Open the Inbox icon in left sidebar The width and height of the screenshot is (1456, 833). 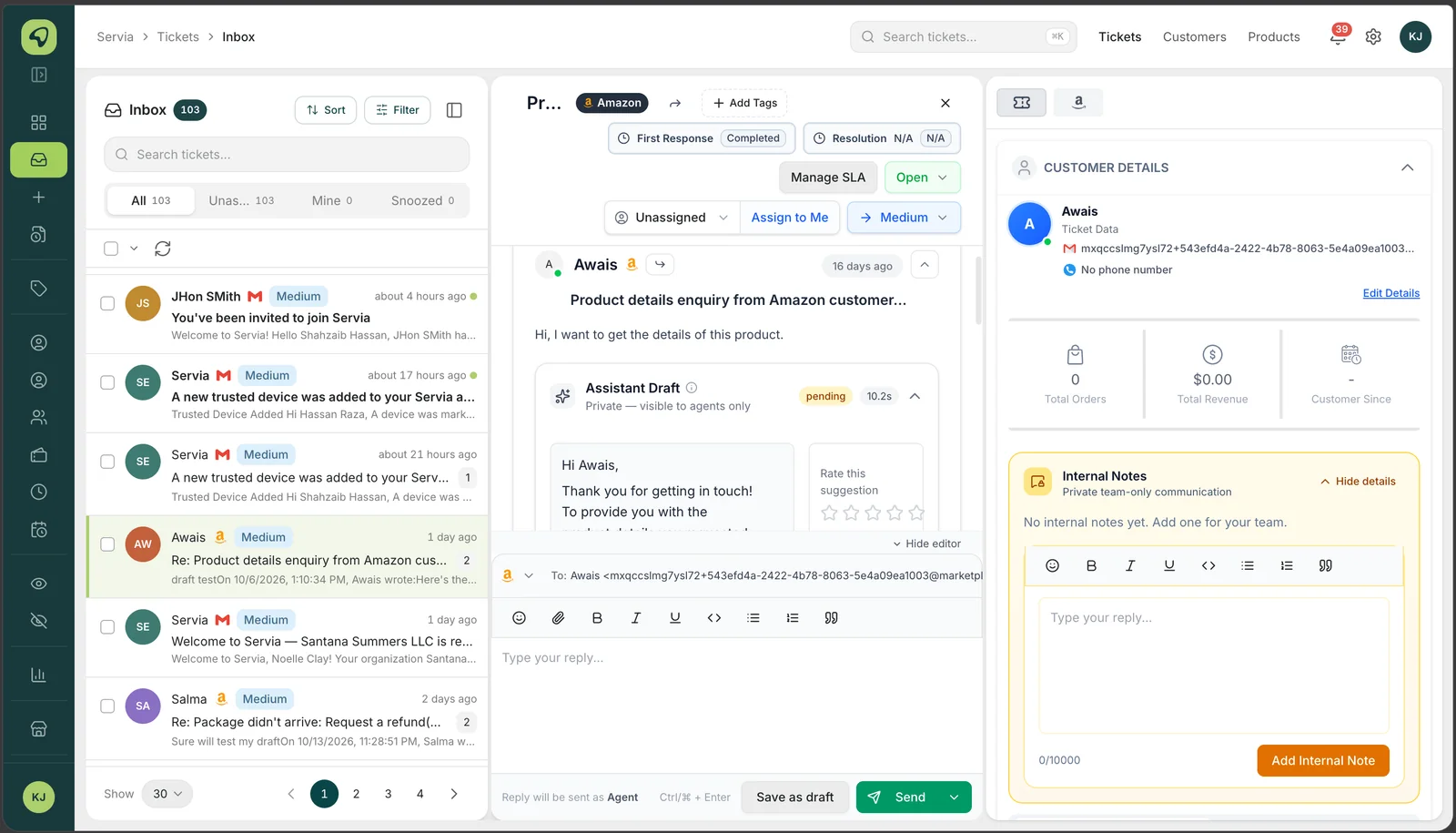click(x=38, y=160)
